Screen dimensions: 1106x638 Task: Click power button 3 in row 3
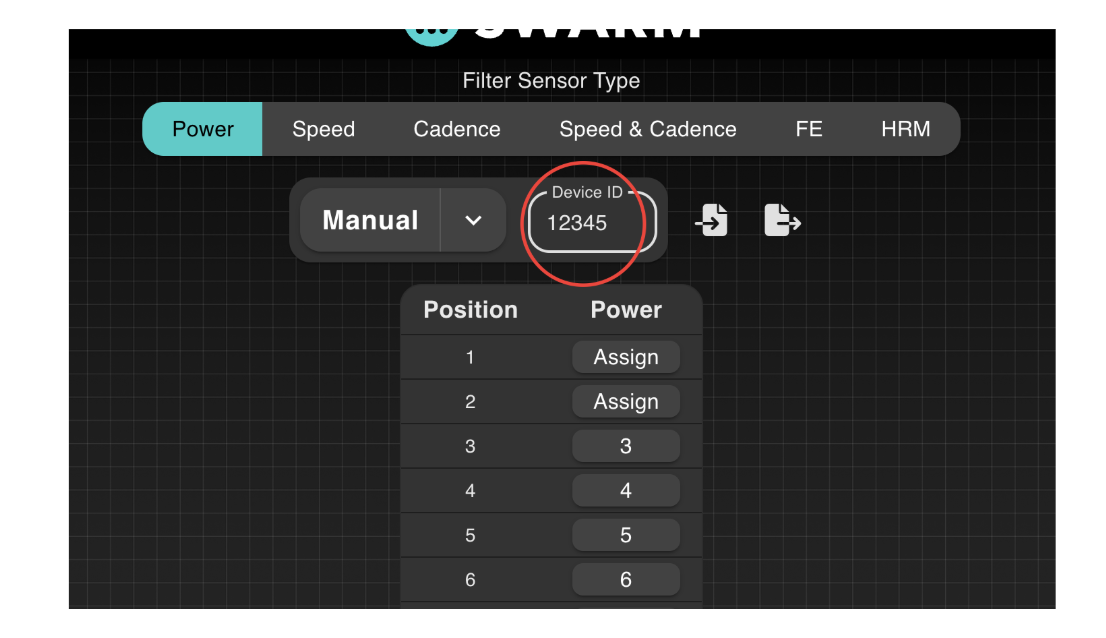[x=626, y=446]
